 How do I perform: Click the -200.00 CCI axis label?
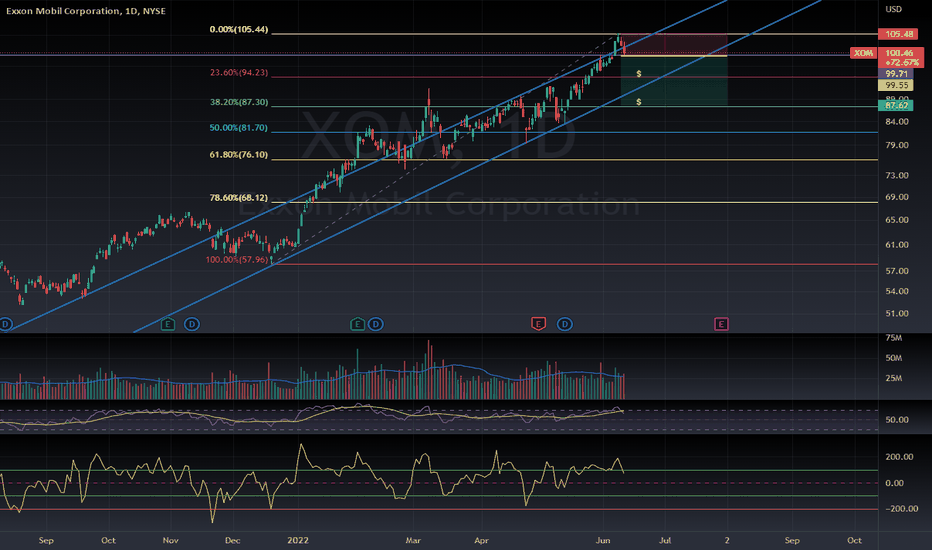pyautogui.click(x=901, y=508)
